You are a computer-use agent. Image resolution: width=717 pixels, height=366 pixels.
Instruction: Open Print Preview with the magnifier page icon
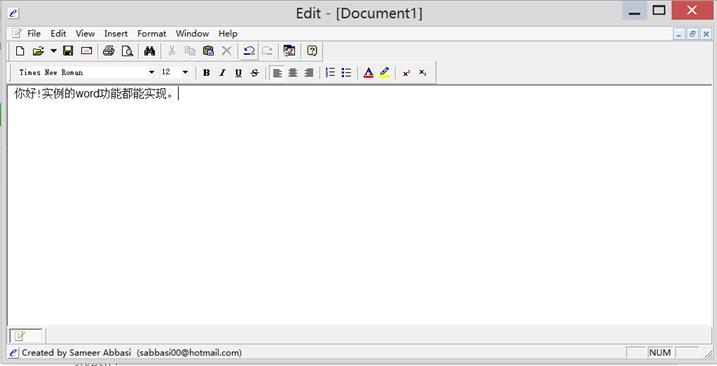point(127,51)
